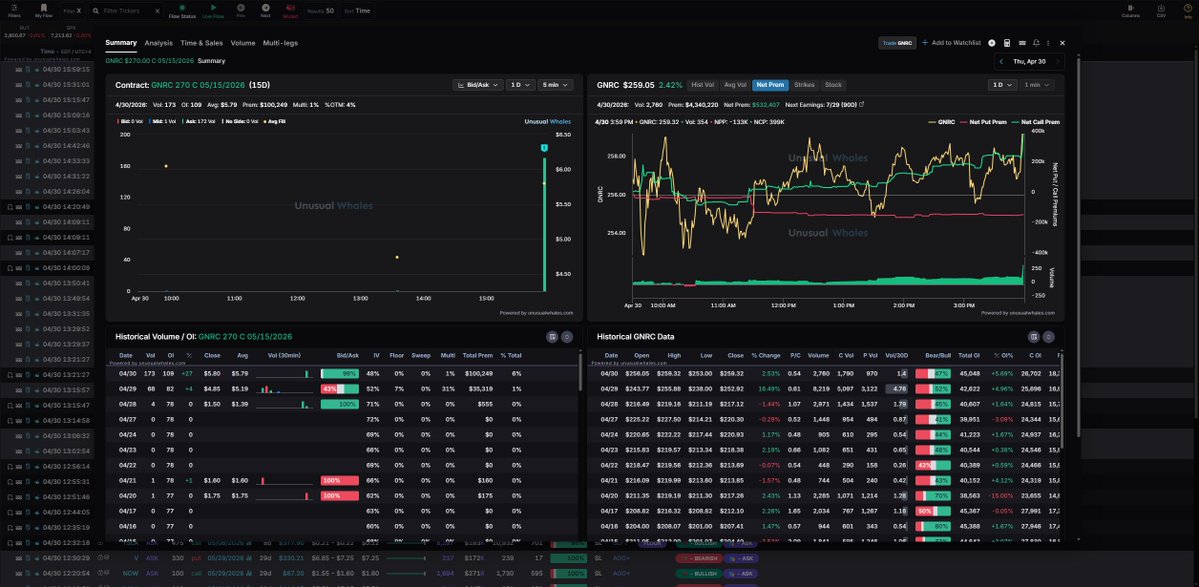Sort Historical Volume by Total Prem column
Viewport: 1199px width, 587px height.
[478, 355]
